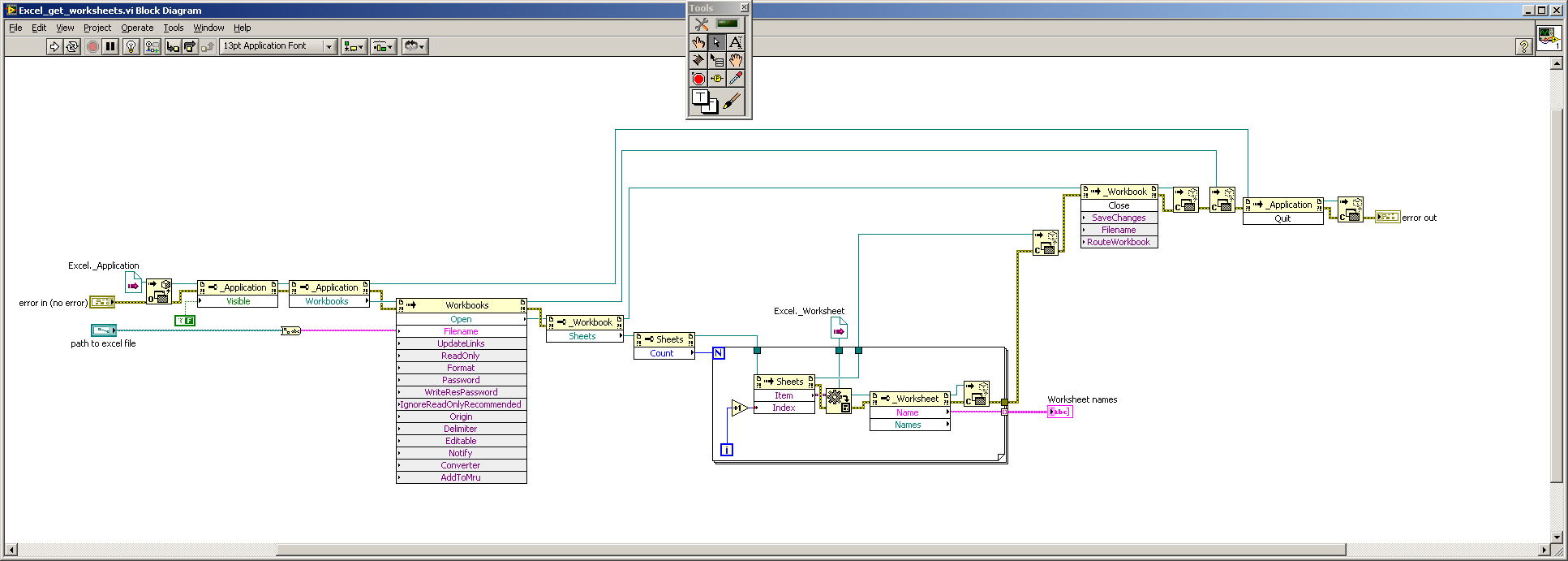The height and width of the screenshot is (561, 1568).
Task: Click Run Continuously button
Action: coord(71,46)
